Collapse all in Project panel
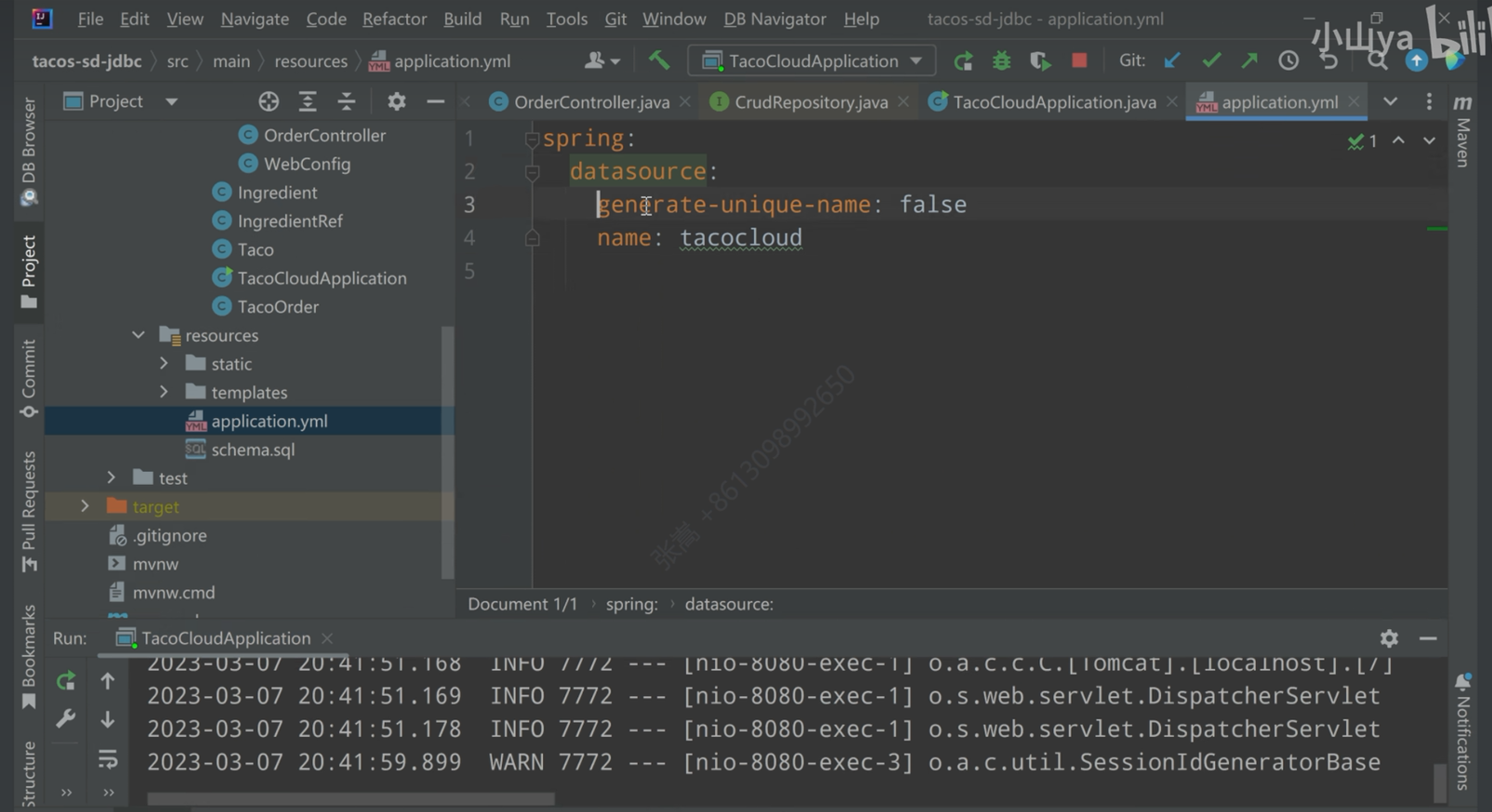Viewport: 1492px width, 812px height. click(346, 101)
